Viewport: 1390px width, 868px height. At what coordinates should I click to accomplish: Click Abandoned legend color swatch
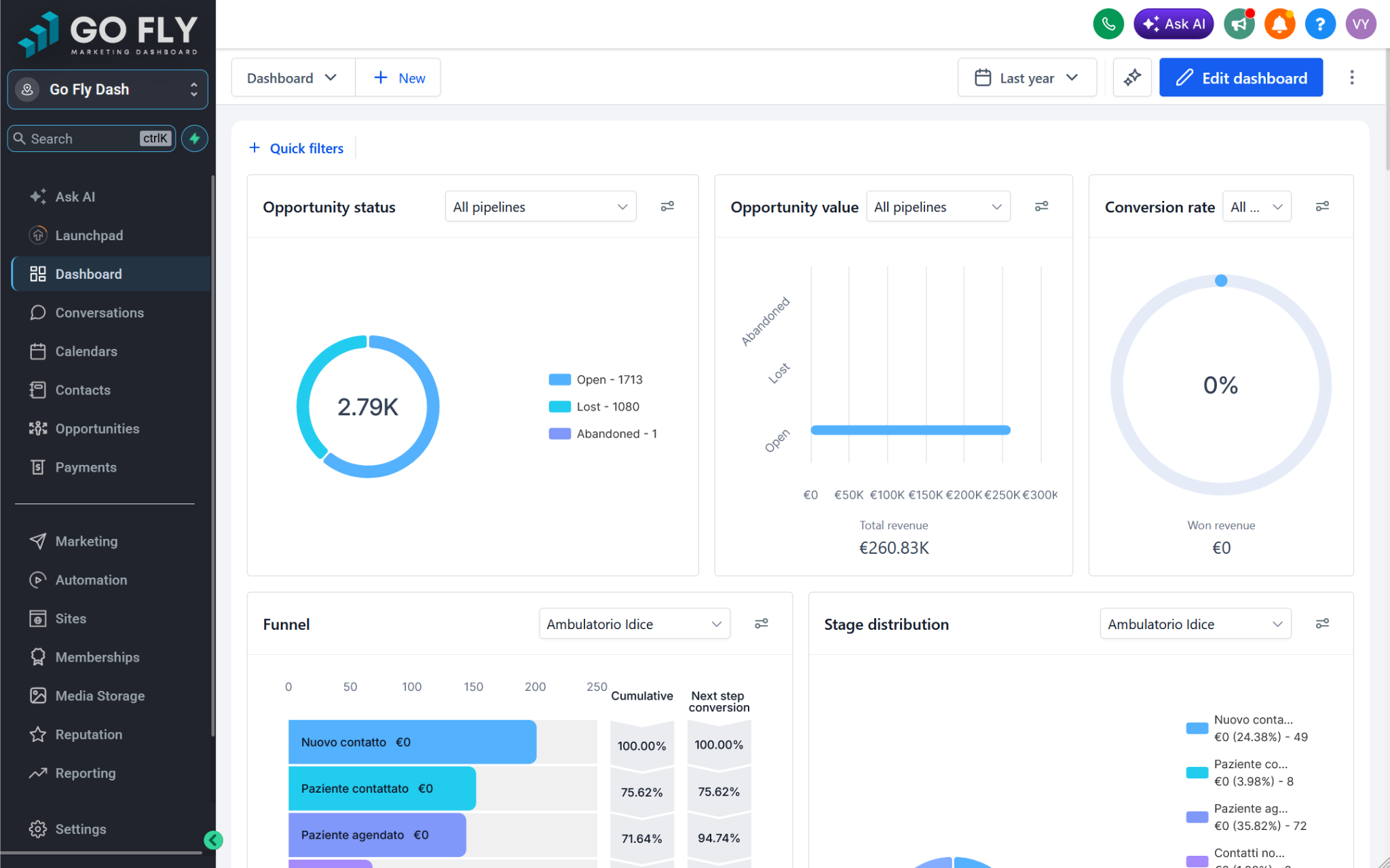(x=559, y=434)
